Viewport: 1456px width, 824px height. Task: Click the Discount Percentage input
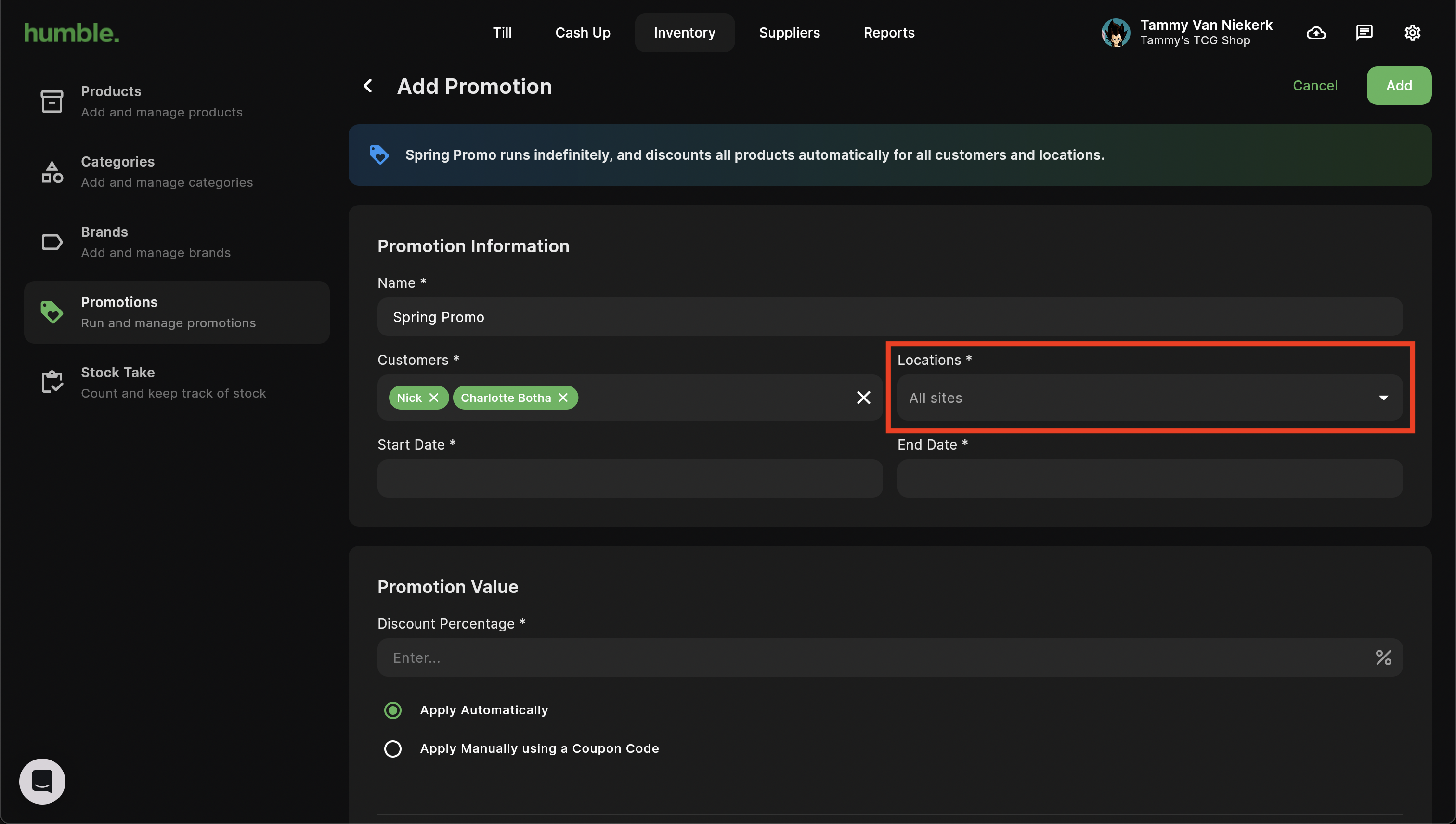[x=890, y=657]
